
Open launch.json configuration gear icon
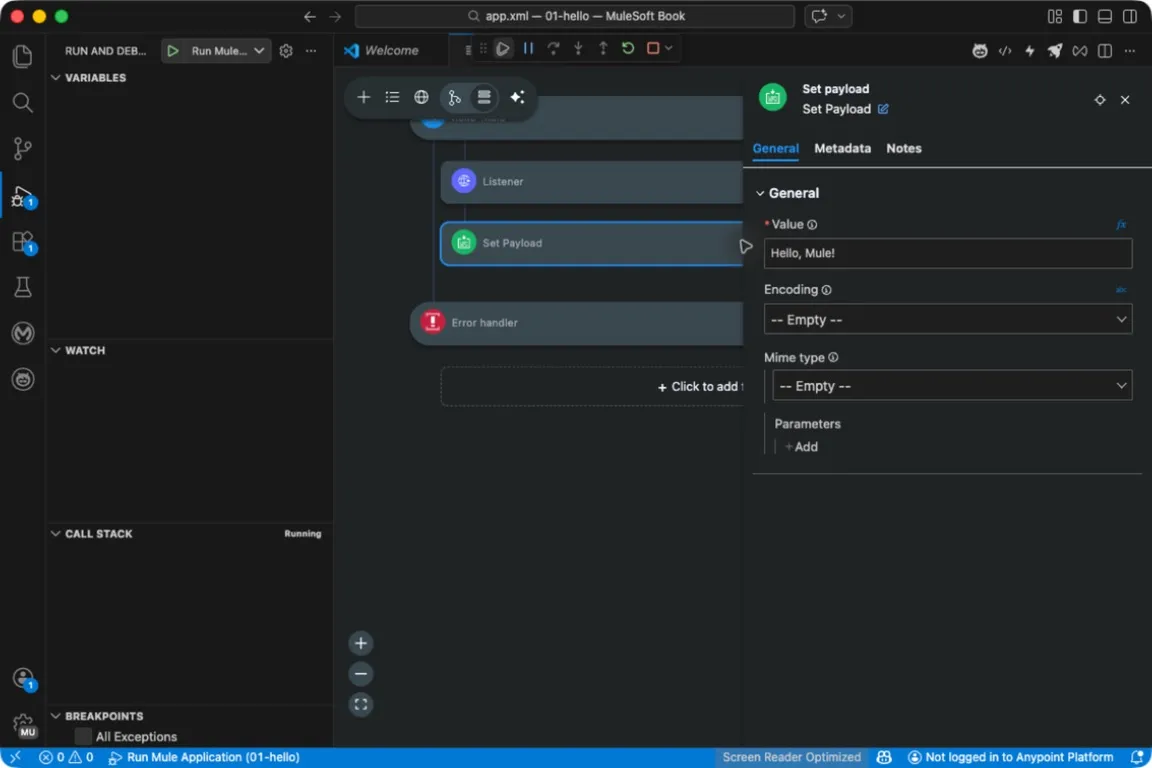point(286,51)
